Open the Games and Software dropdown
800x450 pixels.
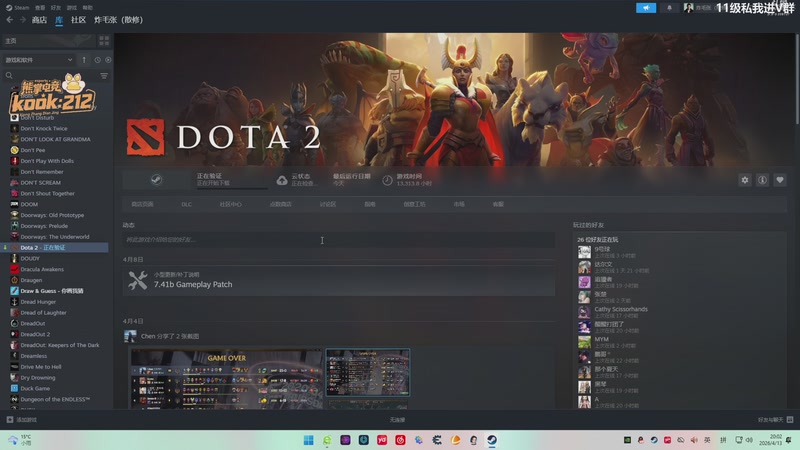click(x=39, y=60)
